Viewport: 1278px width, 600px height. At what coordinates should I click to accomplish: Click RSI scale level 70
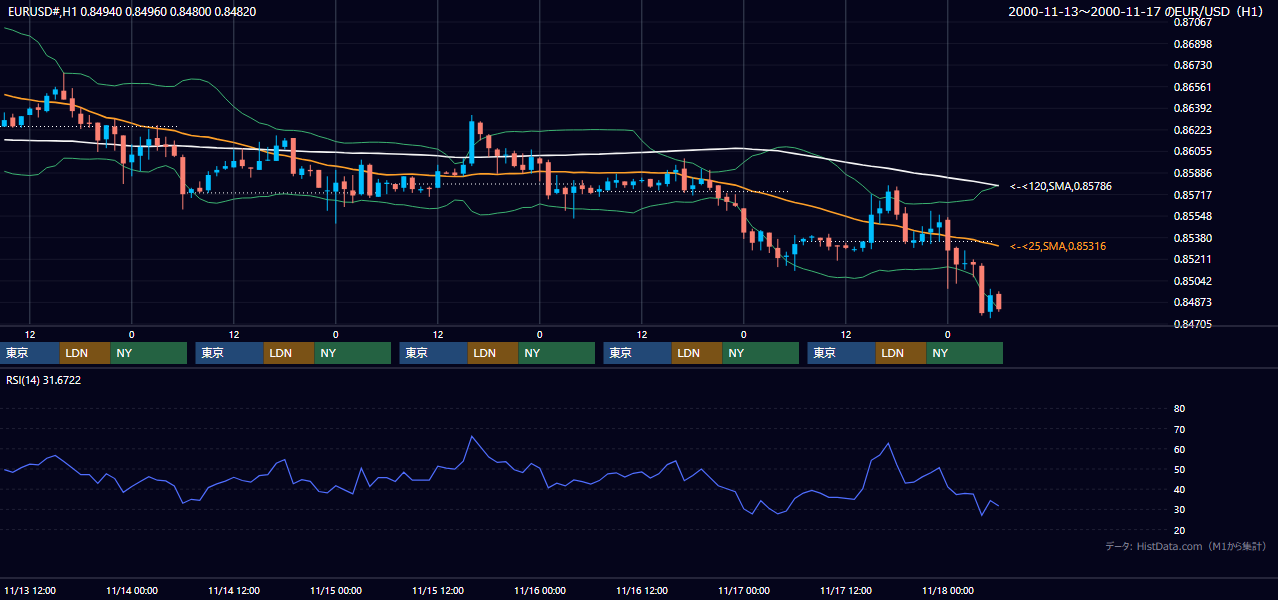(x=1179, y=429)
